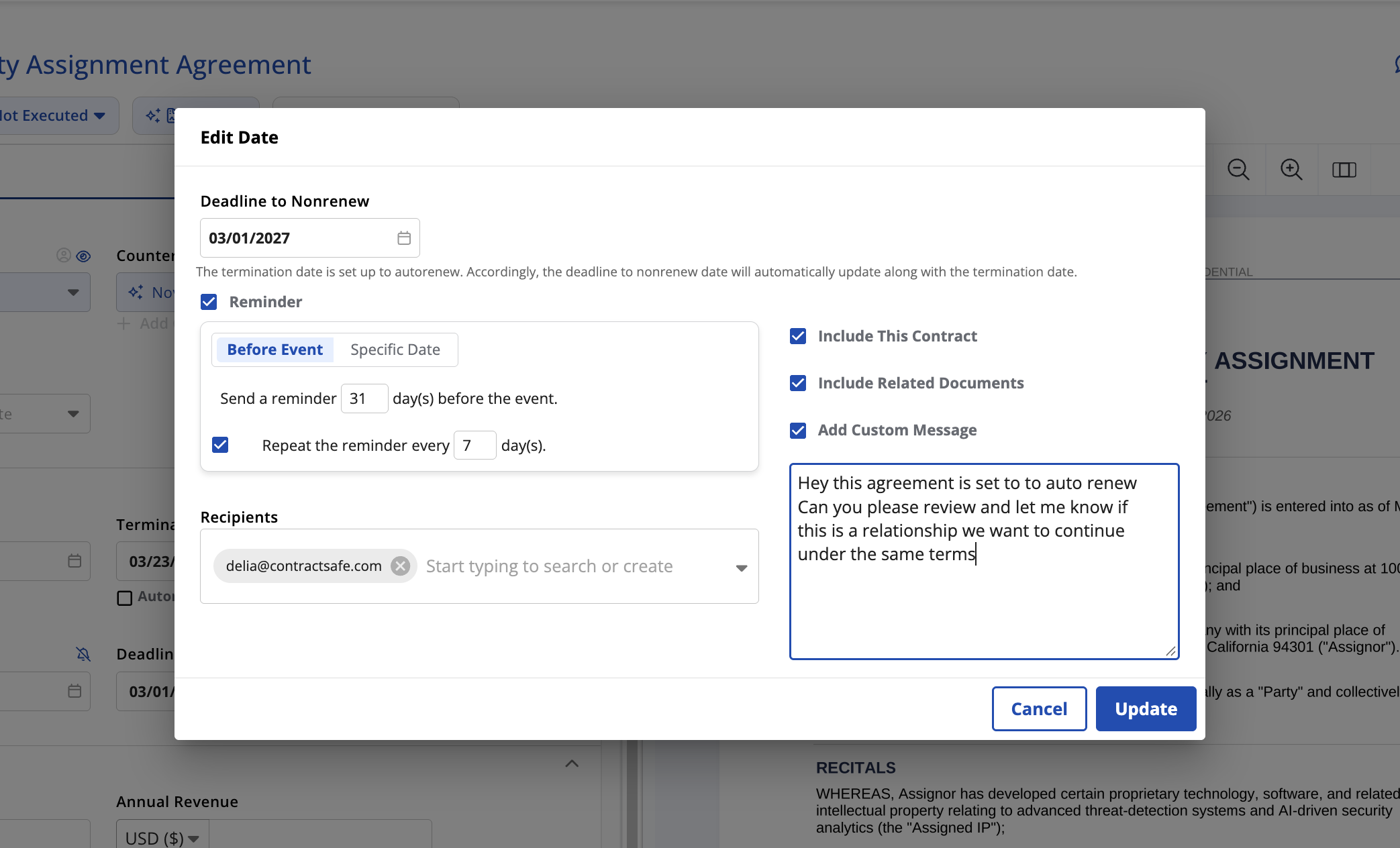
Task: Open the USD ($) currency dropdown
Action: click(x=162, y=838)
